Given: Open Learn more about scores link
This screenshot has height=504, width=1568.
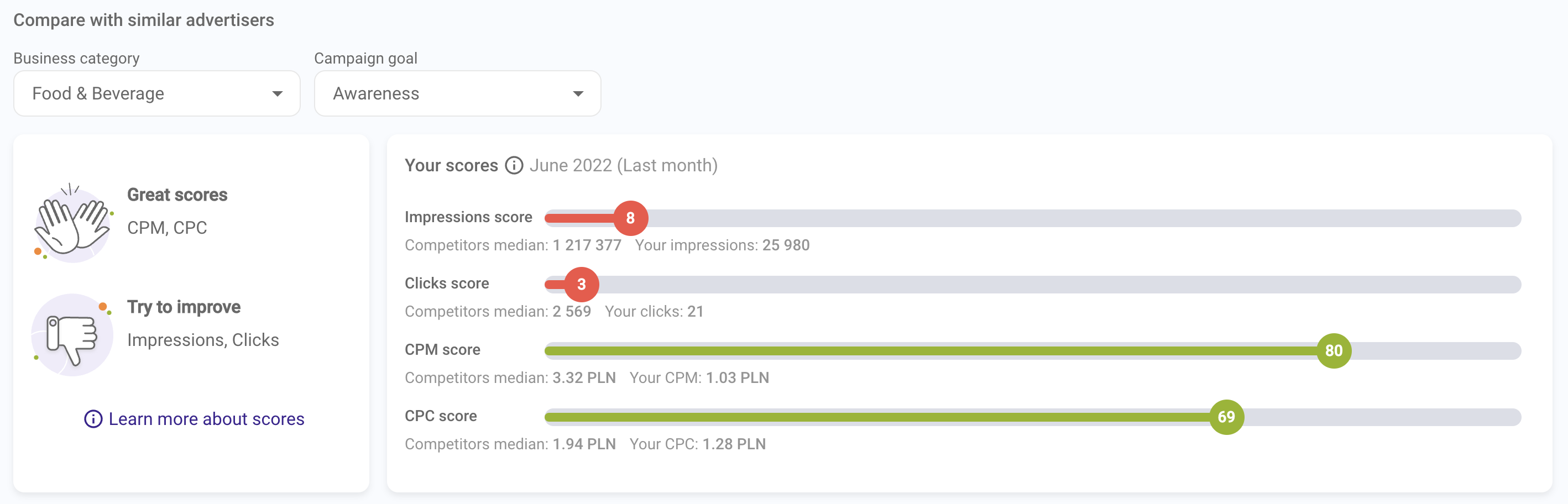Looking at the screenshot, I should click(206, 419).
